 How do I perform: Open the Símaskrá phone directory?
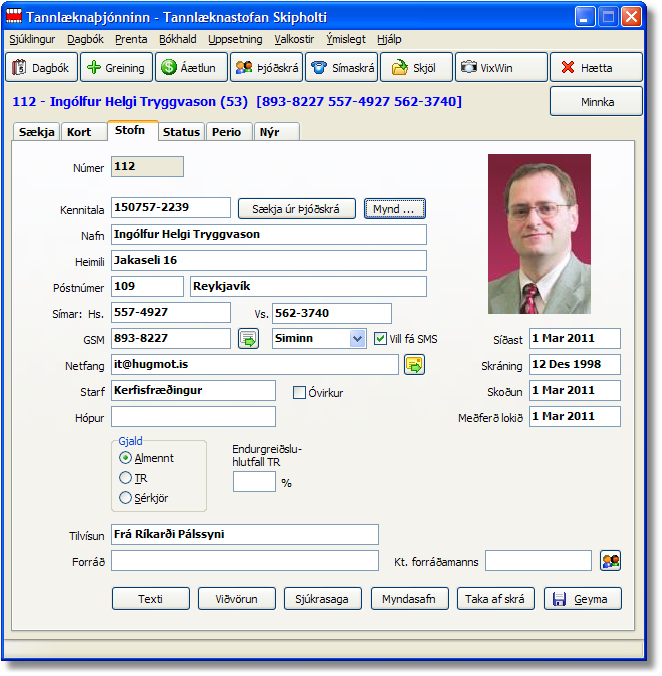(x=340, y=68)
